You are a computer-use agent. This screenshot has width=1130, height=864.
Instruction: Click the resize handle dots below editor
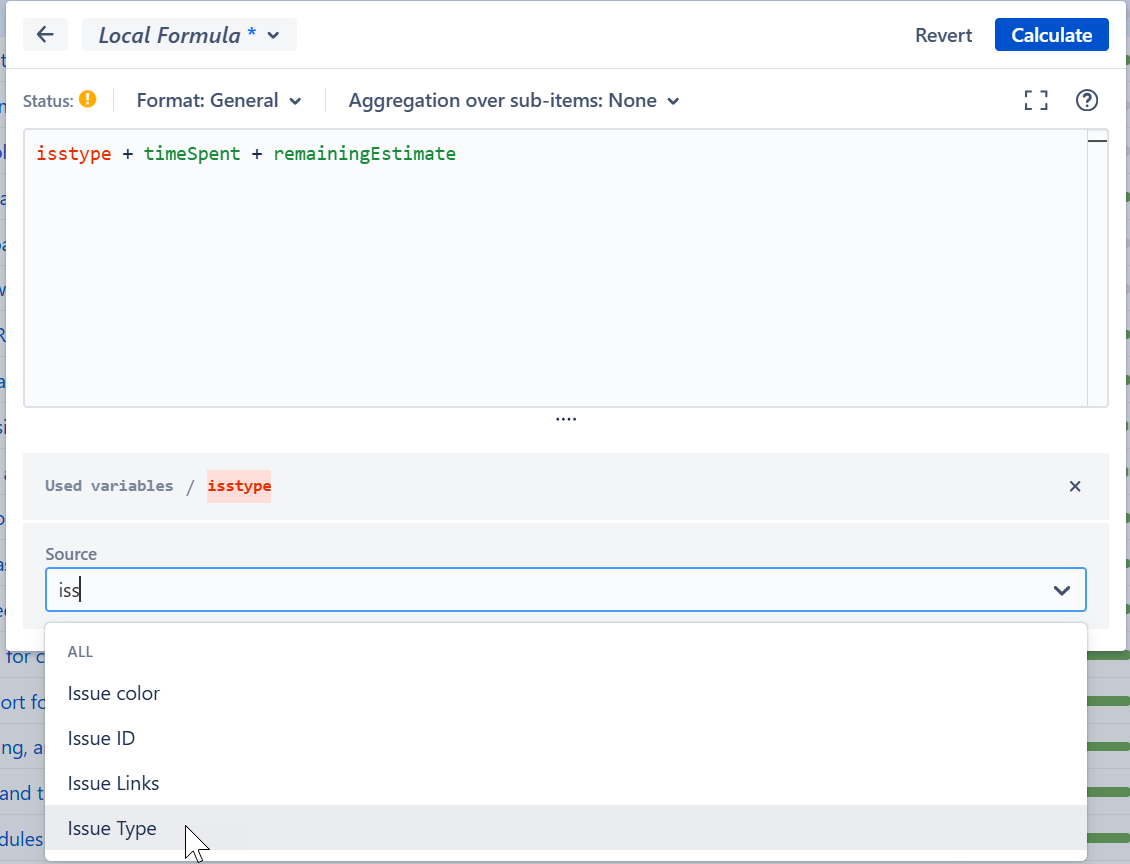[566, 420]
